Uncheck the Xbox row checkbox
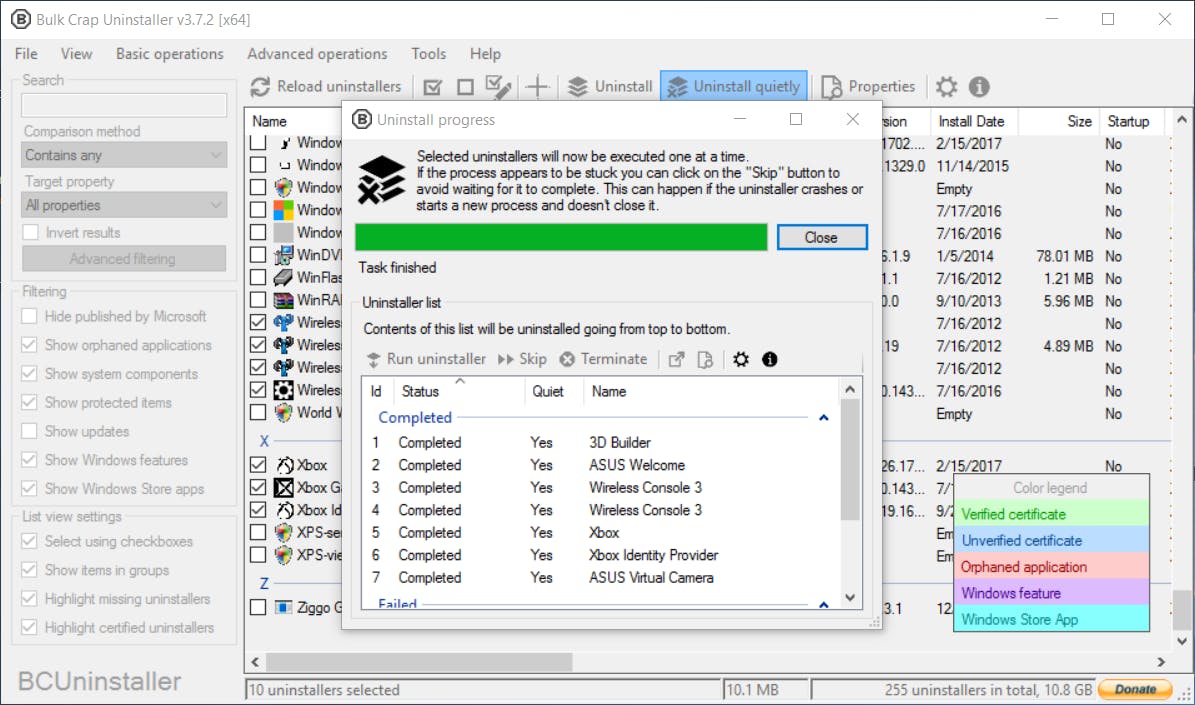The height and width of the screenshot is (705, 1195). (258, 465)
